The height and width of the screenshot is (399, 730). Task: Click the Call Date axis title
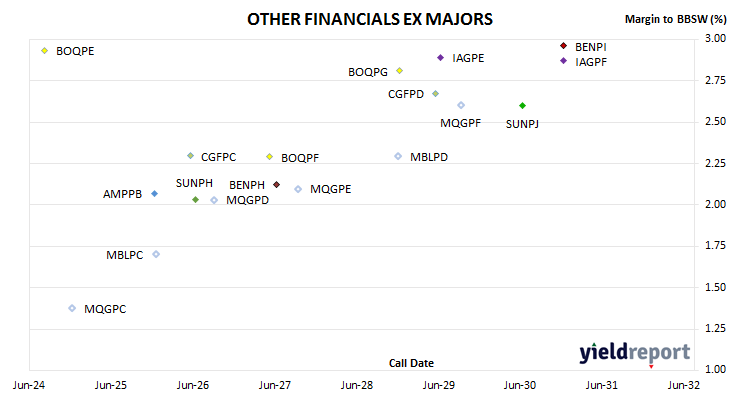pyautogui.click(x=411, y=363)
